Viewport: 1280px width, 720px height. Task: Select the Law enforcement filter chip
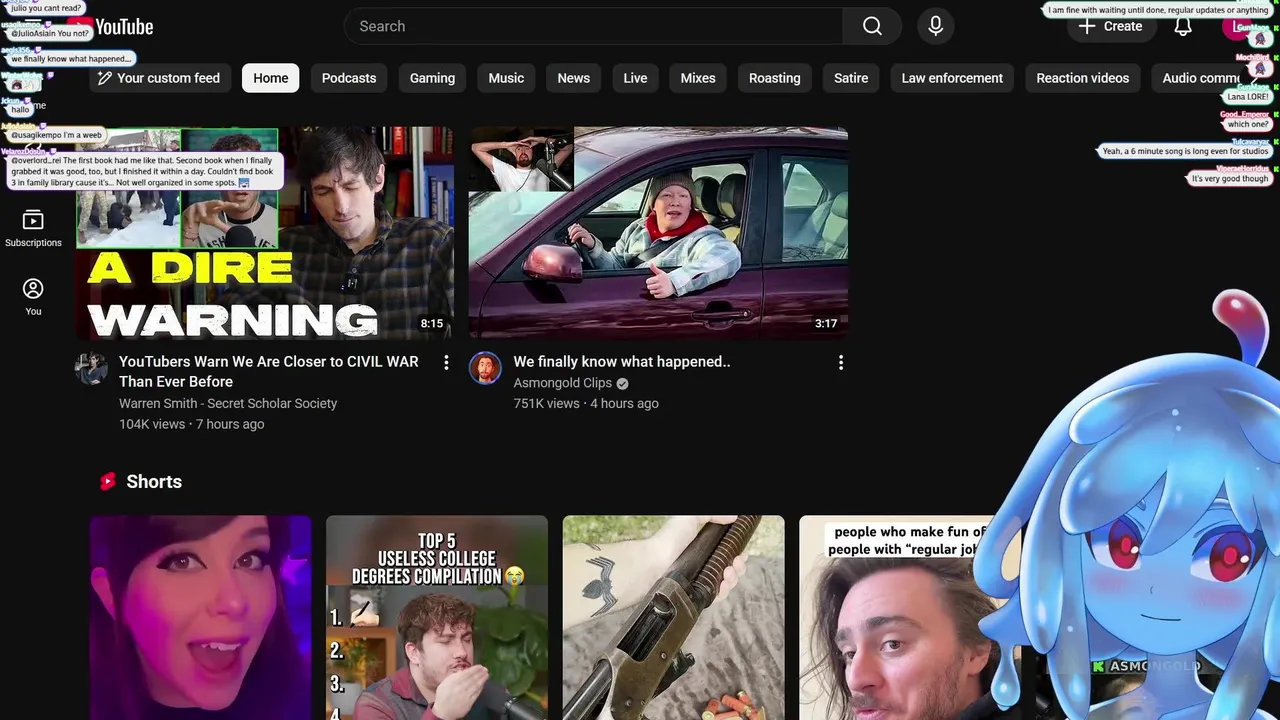click(952, 78)
